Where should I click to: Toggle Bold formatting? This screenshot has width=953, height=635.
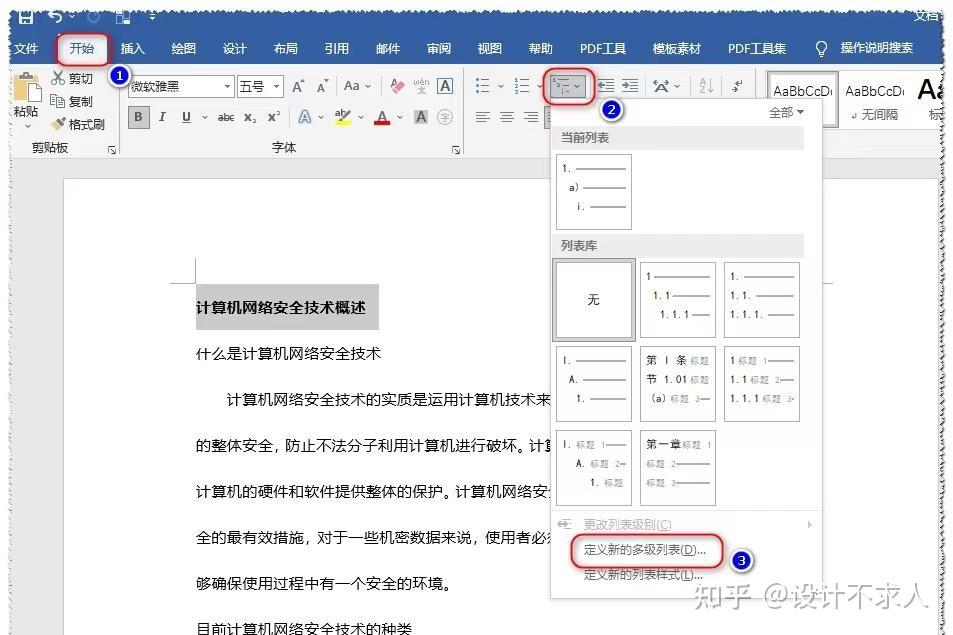(x=139, y=117)
